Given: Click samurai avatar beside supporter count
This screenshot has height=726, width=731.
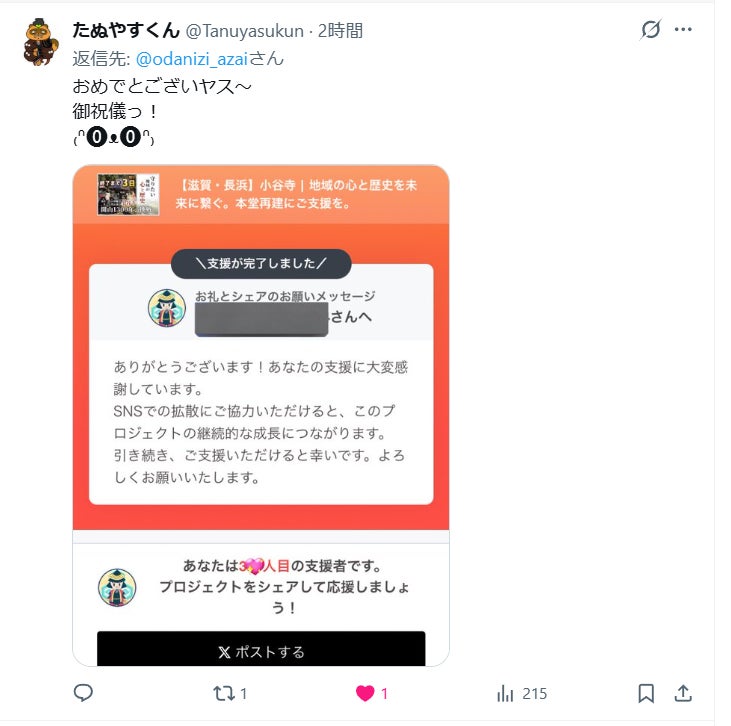Looking at the screenshot, I should tap(117, 587).
